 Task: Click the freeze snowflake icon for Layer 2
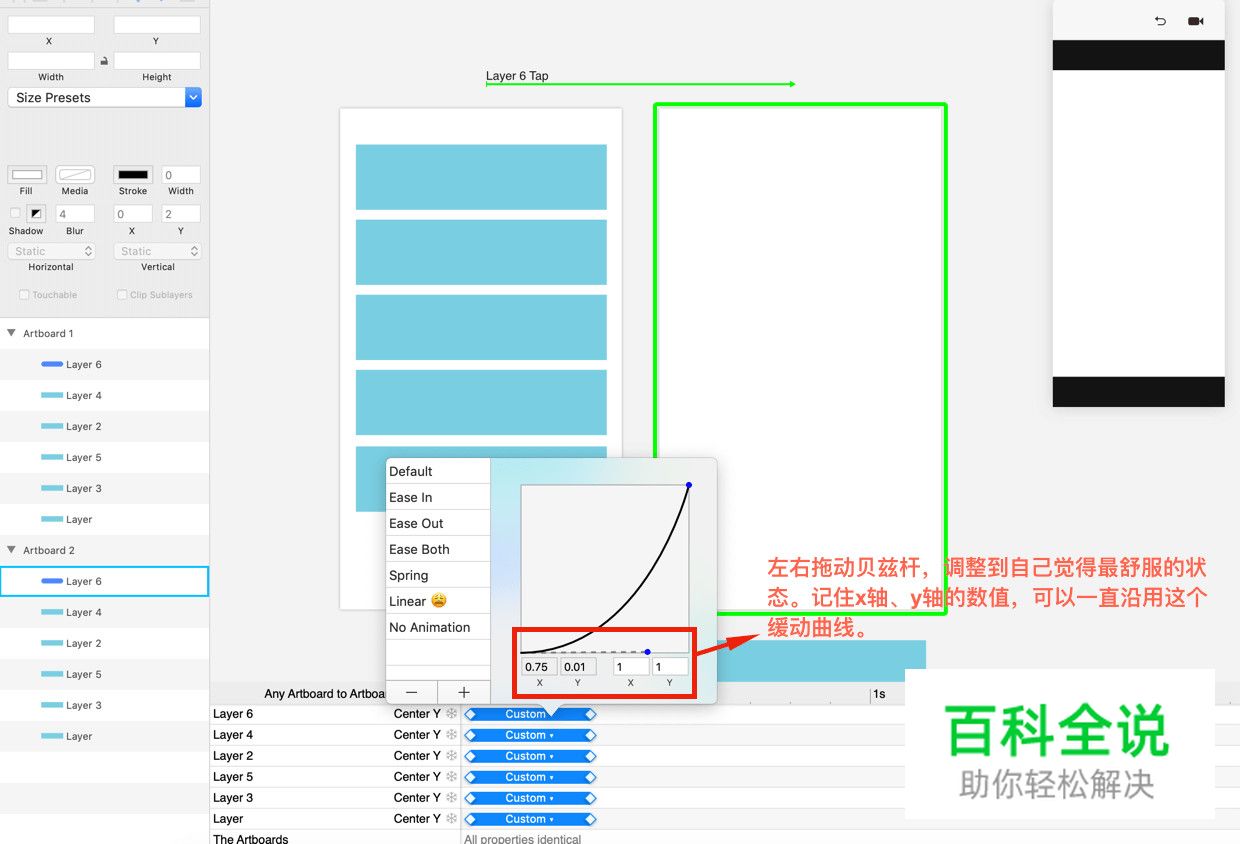pyautogui.click(x=451, y=756)
